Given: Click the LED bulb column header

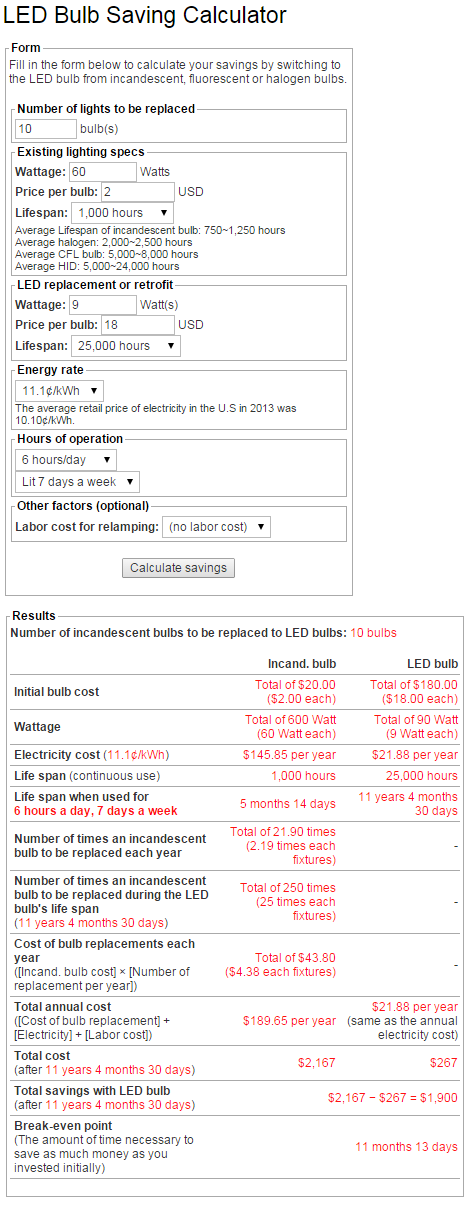Looking at the screenshot, I should coord(432,664).
